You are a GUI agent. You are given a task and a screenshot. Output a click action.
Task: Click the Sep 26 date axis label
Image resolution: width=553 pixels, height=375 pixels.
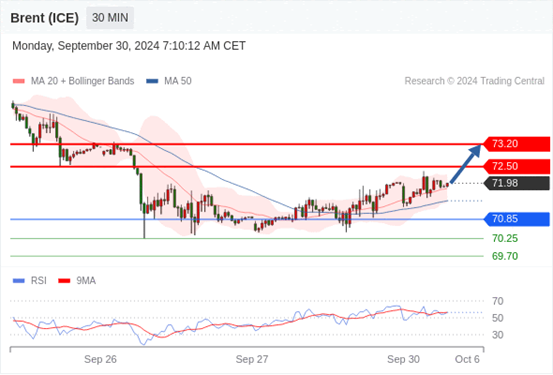tap(100, 359)
